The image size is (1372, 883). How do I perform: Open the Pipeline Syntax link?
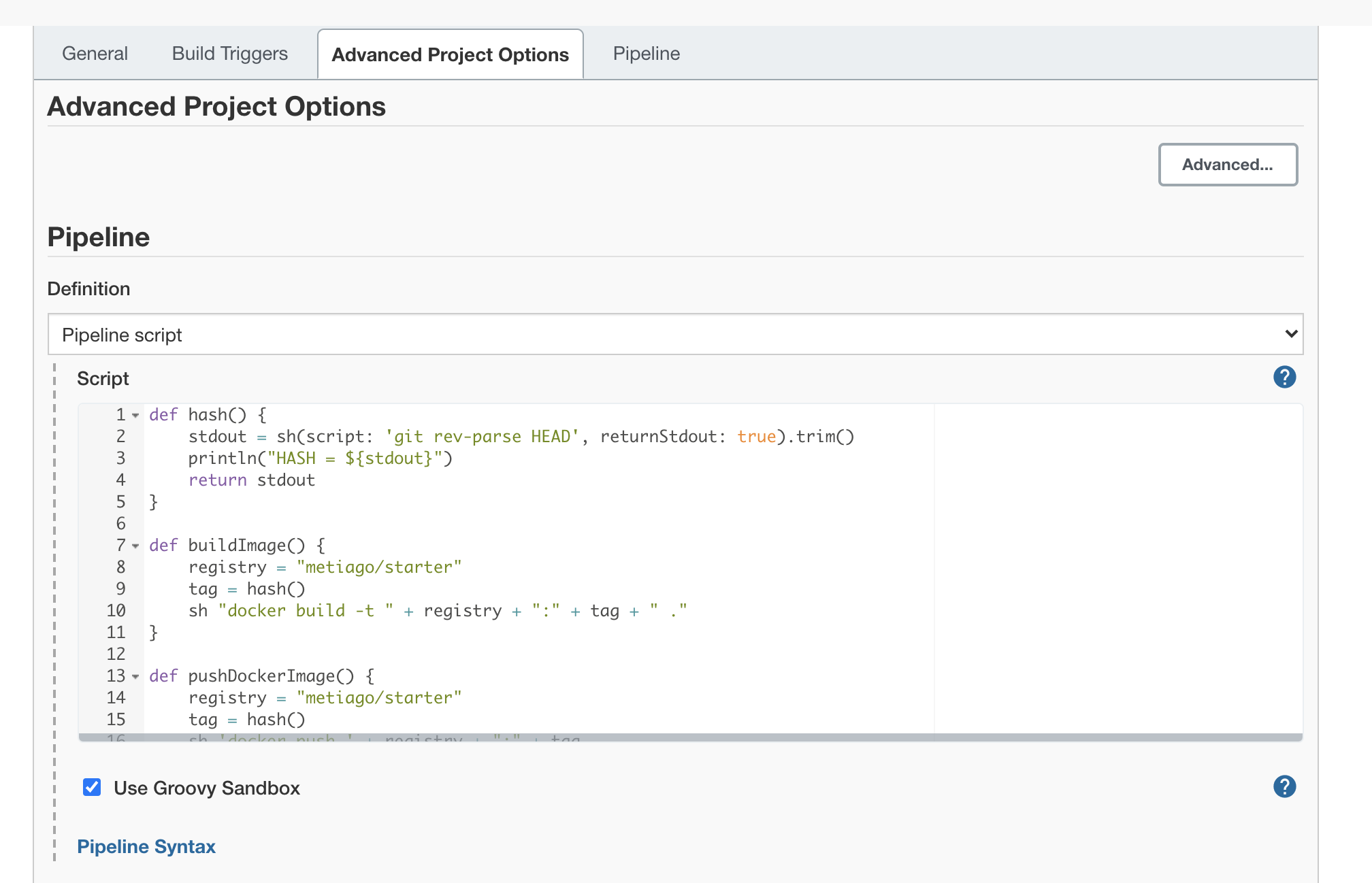[146, 846]
